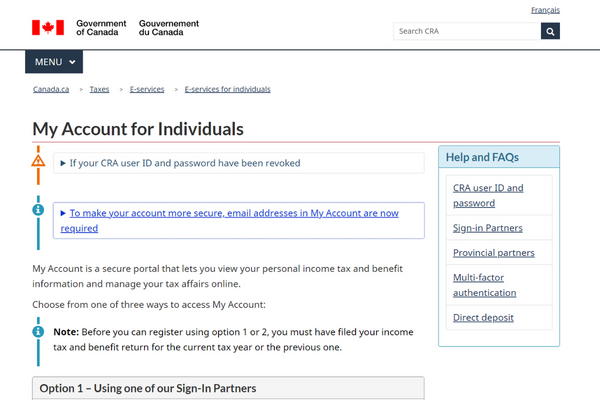Open the Provincial partners link

(x=494, y=253)
